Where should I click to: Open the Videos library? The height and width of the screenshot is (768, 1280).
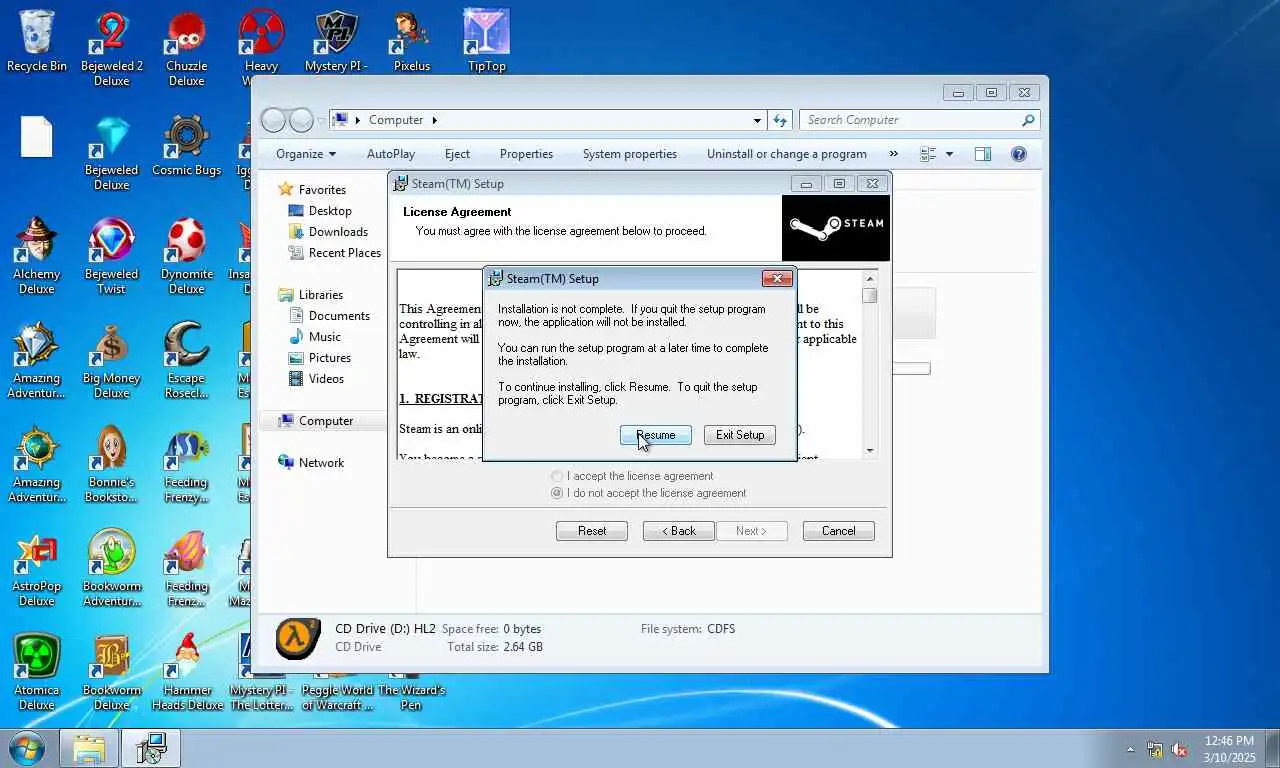click(317, 379)
